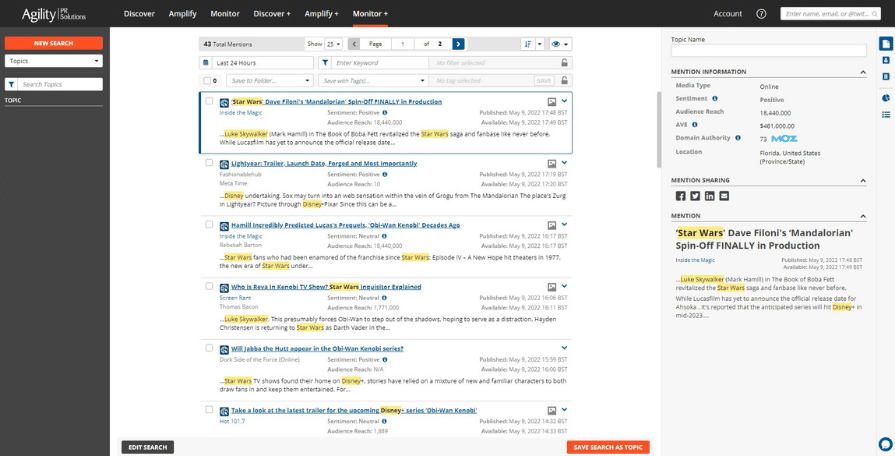The image size is (895, 456).
Task: Click the keyword filter funnel icon
Action: pyautogui.click(x=325, y=63)
